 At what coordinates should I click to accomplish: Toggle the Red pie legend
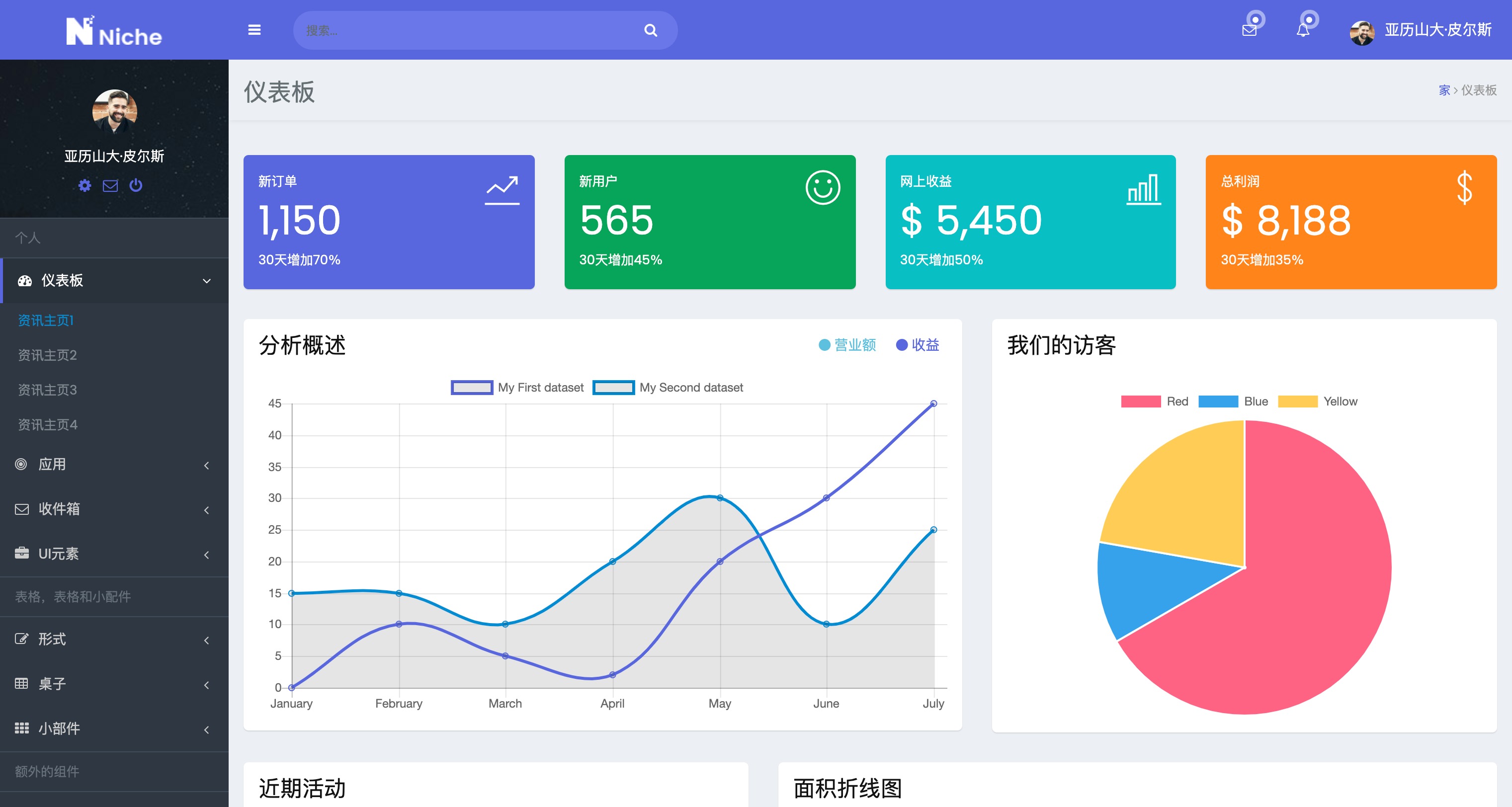(x=1155, y=402)
